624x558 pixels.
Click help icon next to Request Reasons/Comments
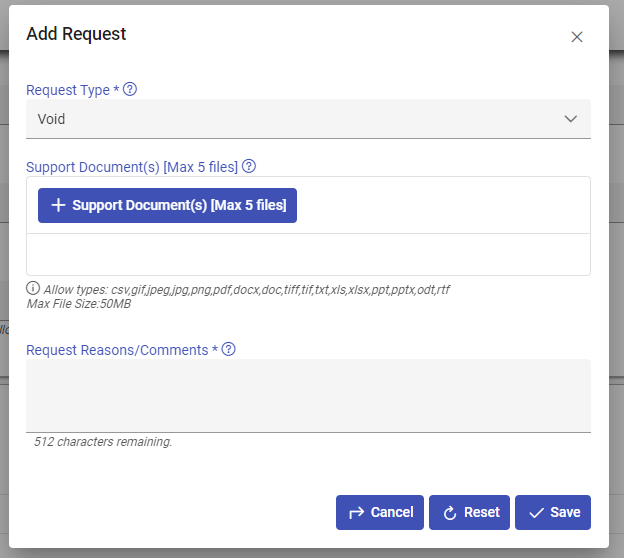tap(228, 349)
